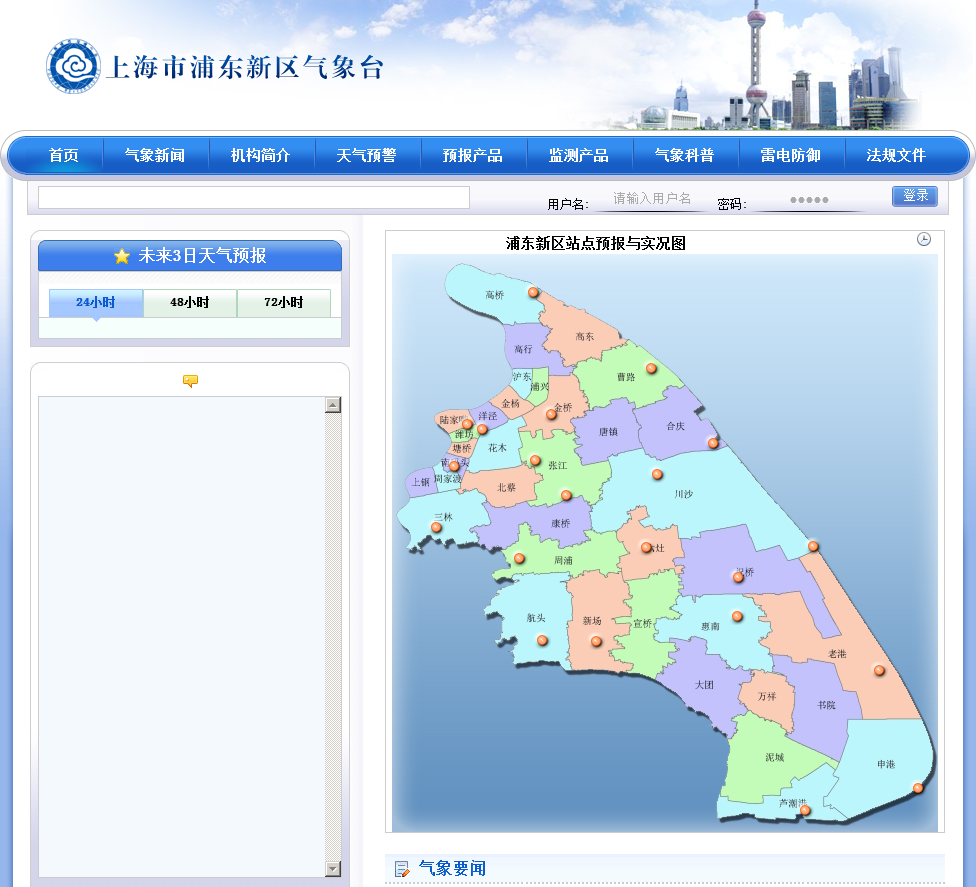The image size is (976, 887).
Task: Switch to the 24小时 forecast tab
Action: (96, 303)
